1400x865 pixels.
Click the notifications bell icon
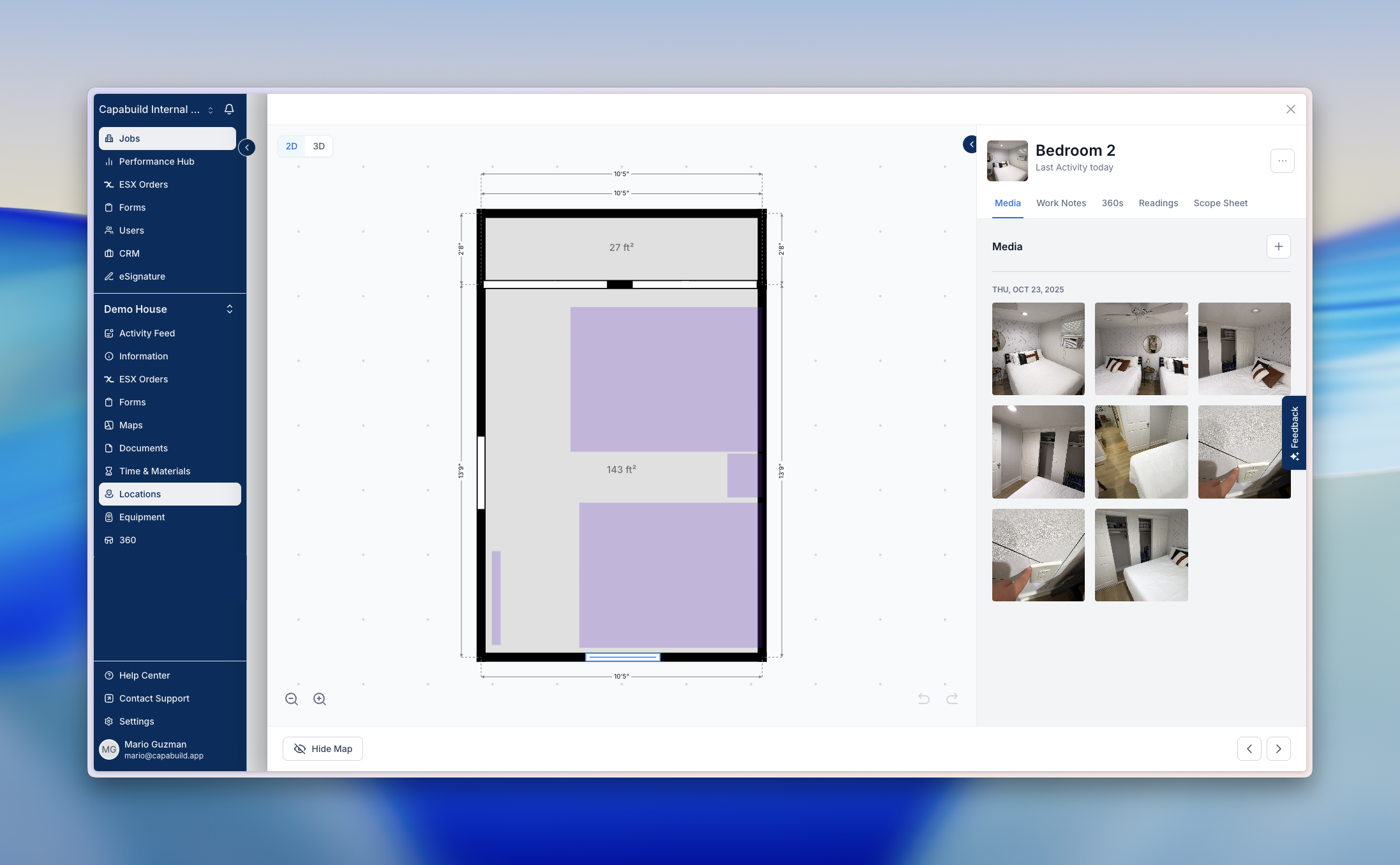coord(229,109)
